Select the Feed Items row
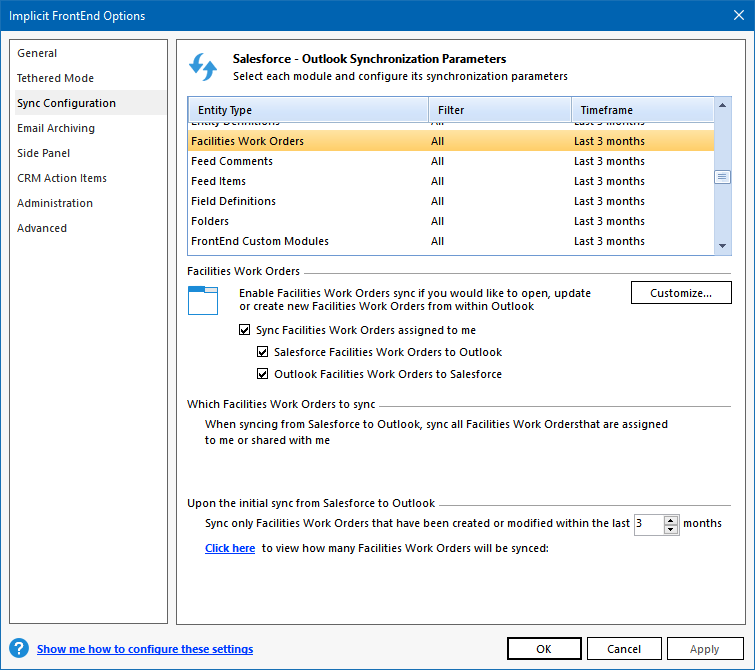 pyautogui.click(x=451, y=181)
